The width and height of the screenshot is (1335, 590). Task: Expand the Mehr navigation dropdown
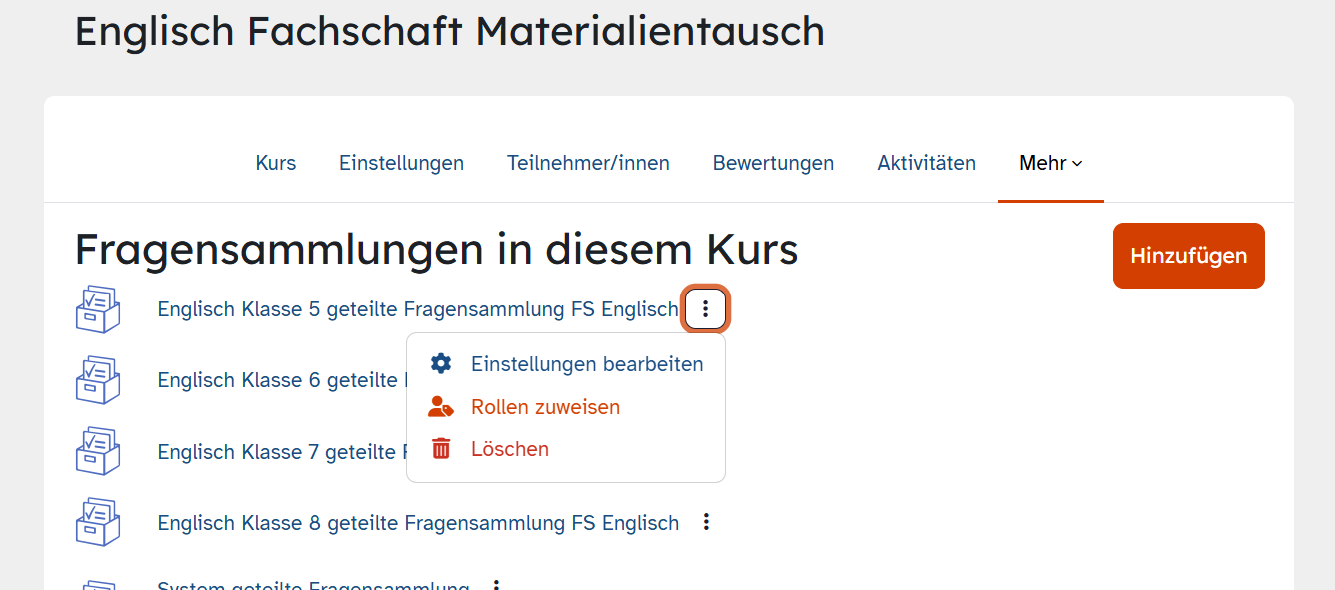click(x=1051, y=163)
